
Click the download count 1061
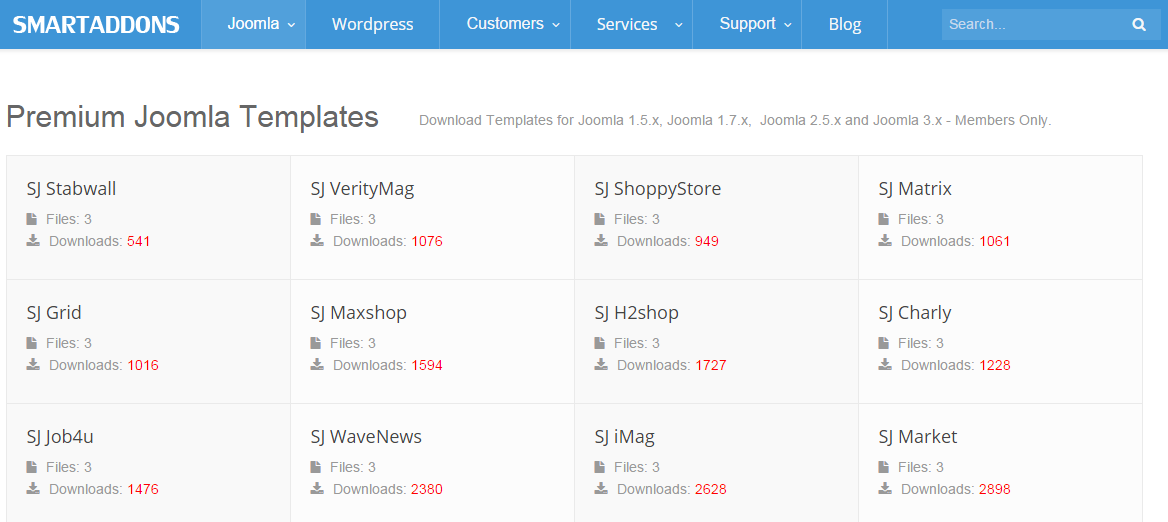995,241
